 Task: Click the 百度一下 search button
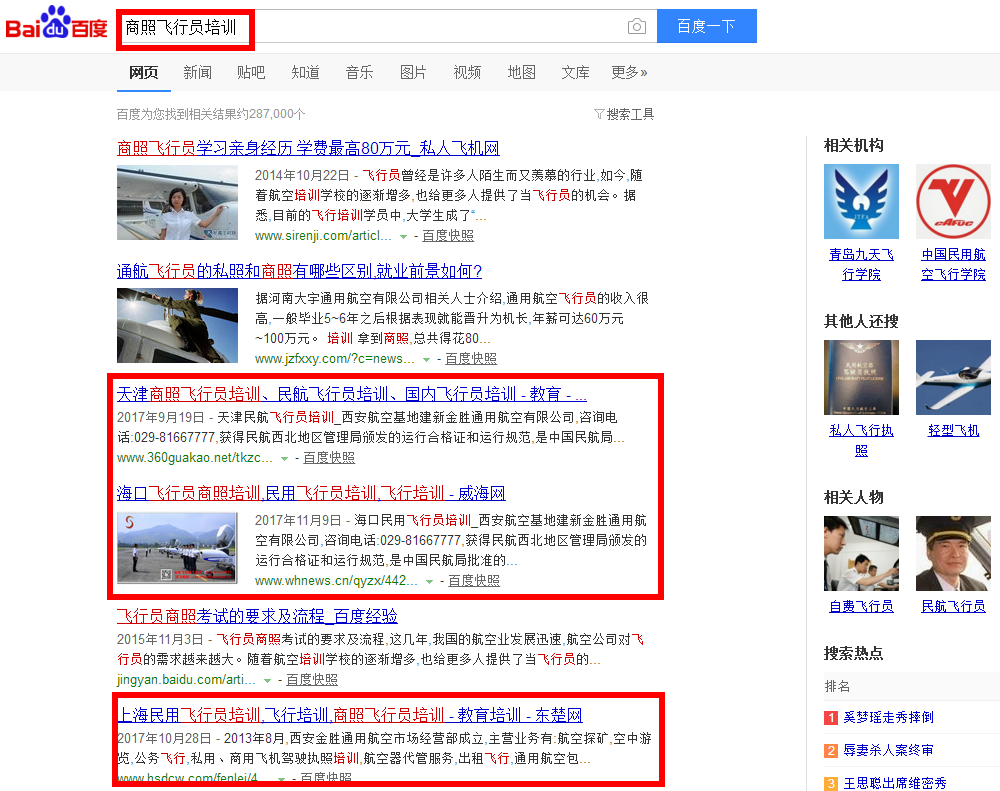[x=707, y=26]
